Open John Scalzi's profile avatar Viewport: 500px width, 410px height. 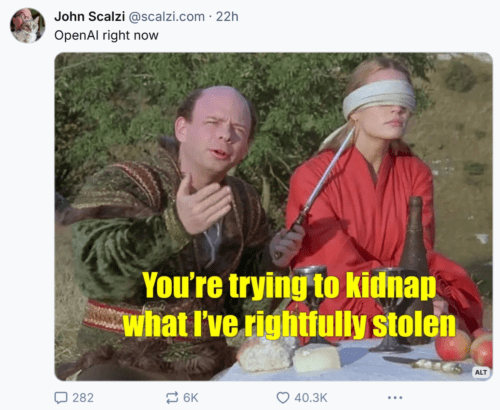(x=28, y=26)
